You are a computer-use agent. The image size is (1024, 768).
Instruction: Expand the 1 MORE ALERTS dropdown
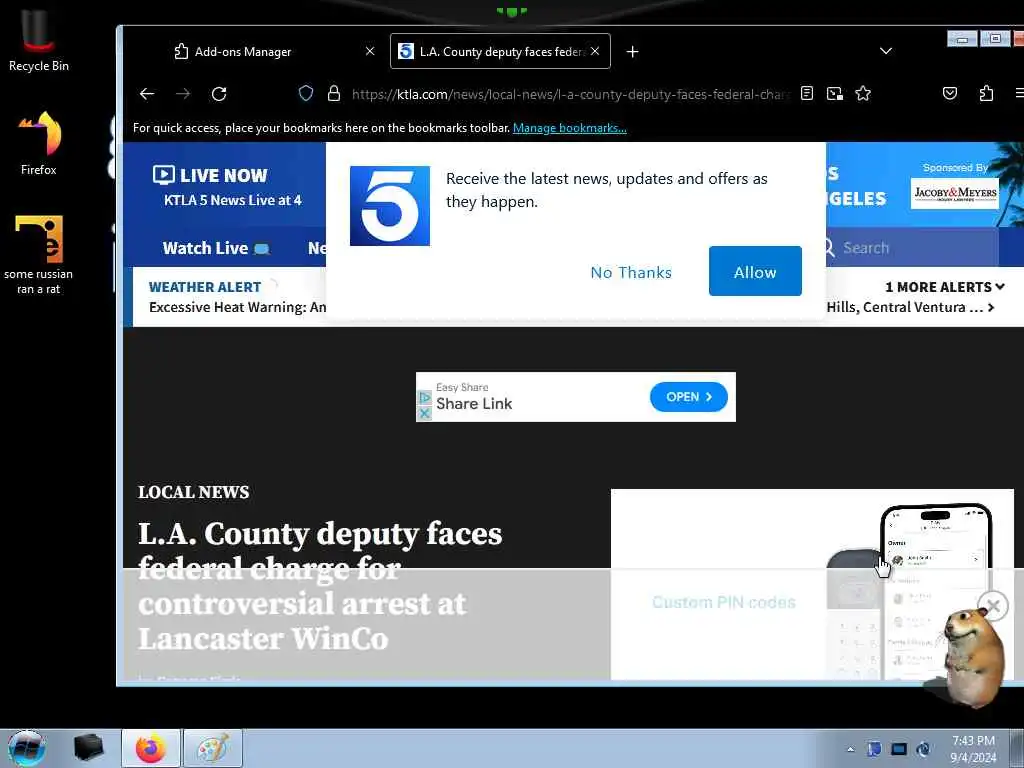click(x=944, y=287)
